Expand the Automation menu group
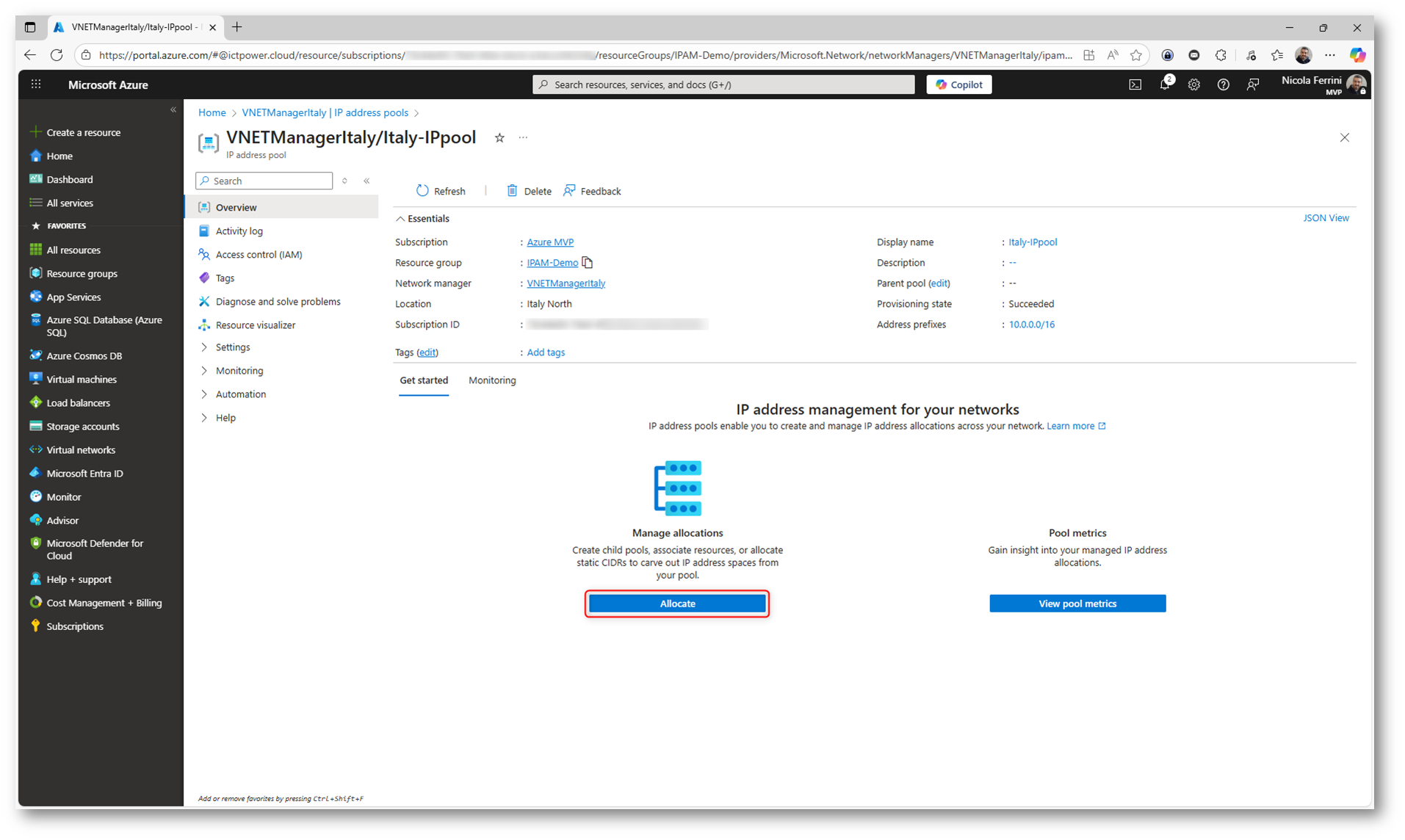Screen dimensions: 1405x840 click(241, 394)
